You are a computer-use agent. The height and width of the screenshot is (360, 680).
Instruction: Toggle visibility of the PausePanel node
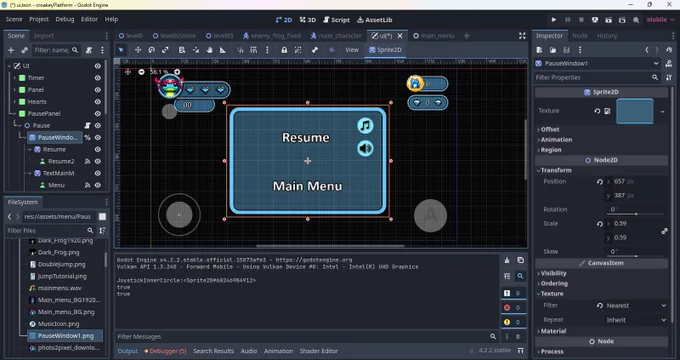pyautogui.click(x=98, y=114)
